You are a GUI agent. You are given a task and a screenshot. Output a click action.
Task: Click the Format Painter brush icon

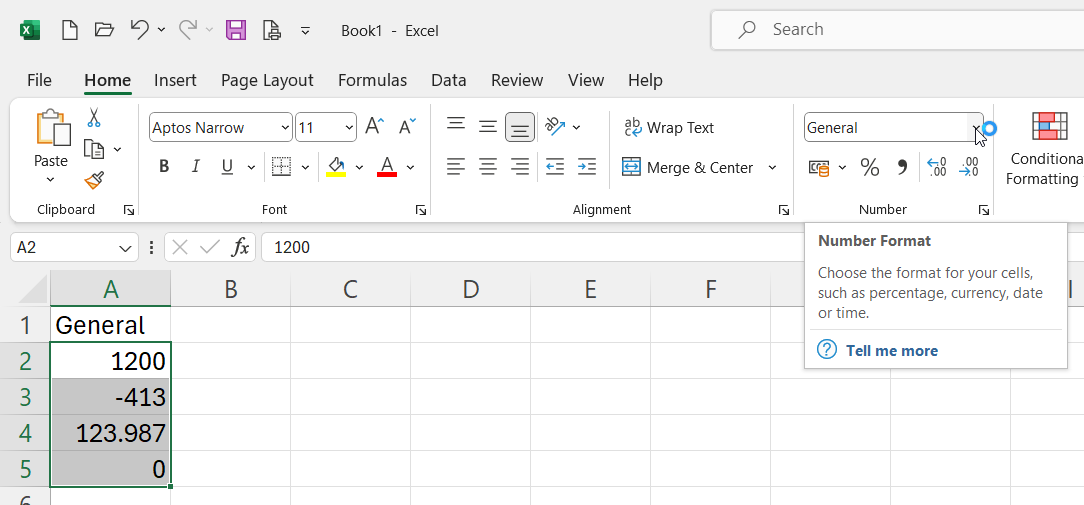click(94, 180)
